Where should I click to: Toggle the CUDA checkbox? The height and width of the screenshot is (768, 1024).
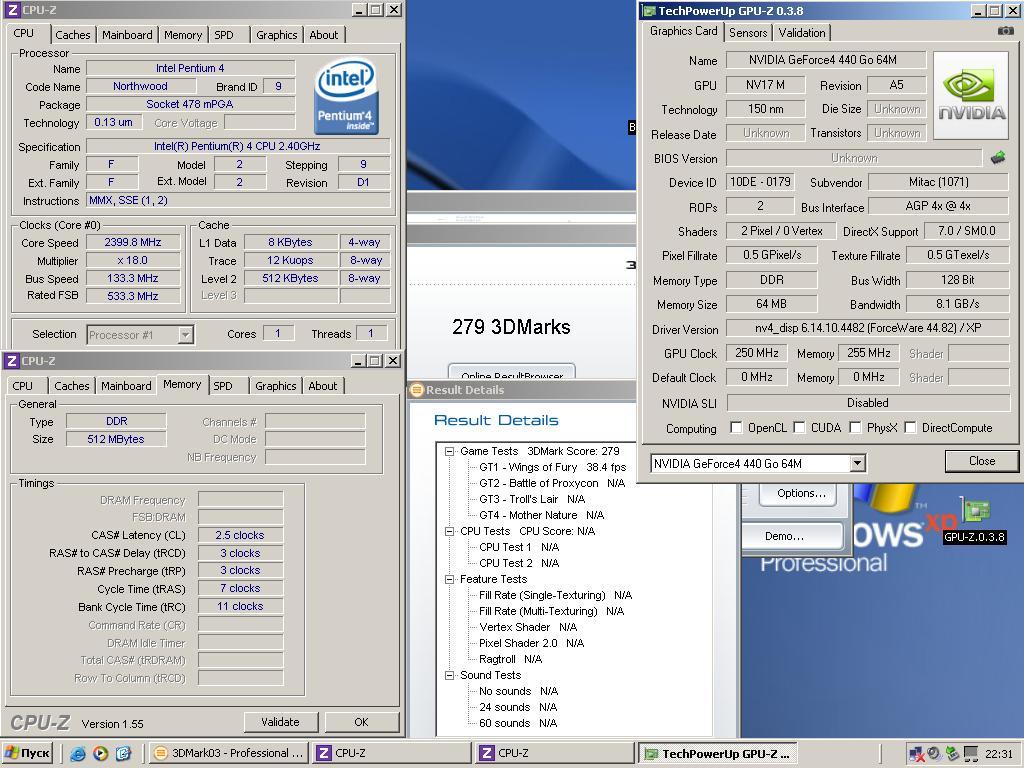799,427
